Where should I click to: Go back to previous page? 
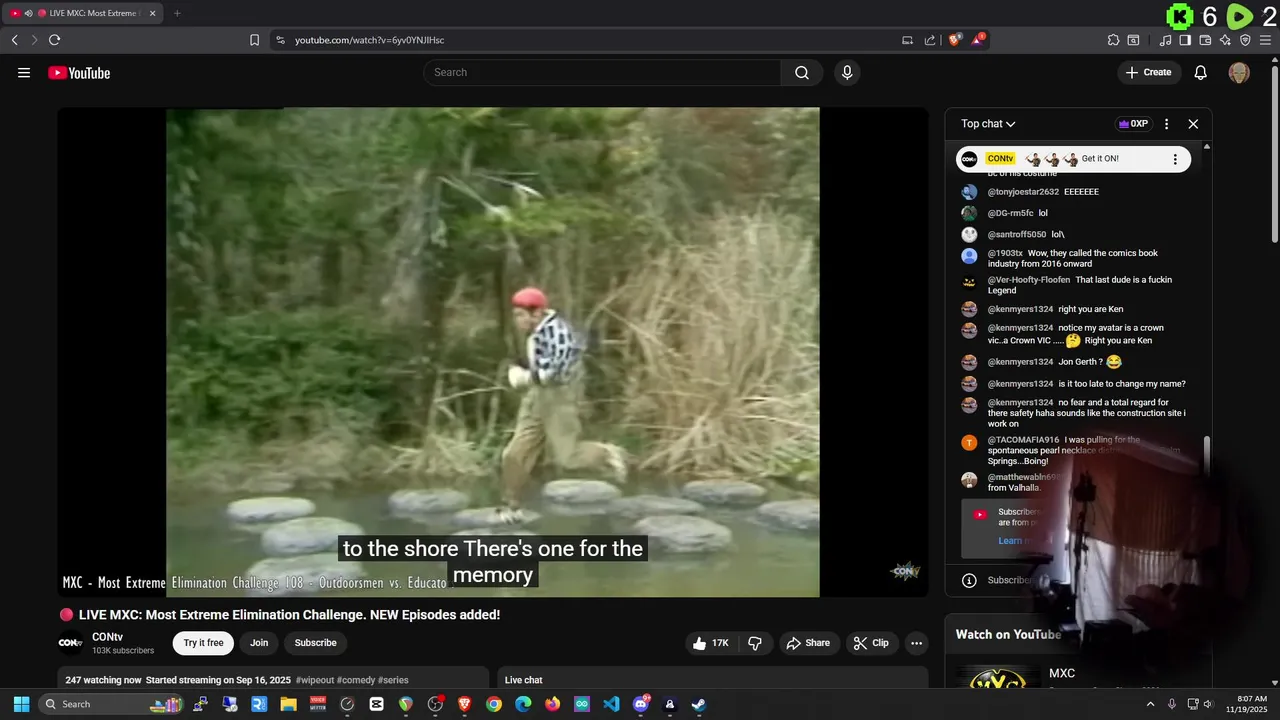point(14,40)
